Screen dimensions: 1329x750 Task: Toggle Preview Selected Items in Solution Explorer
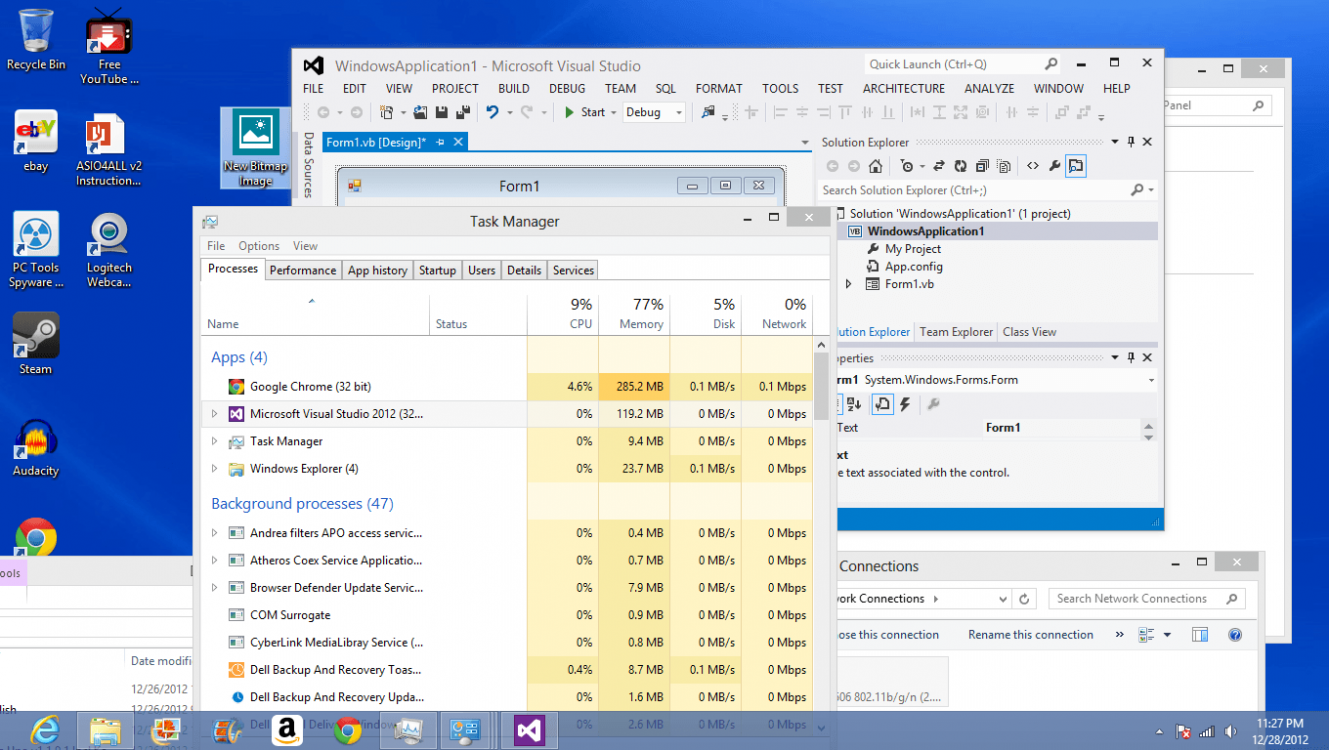coord(1076,166)
